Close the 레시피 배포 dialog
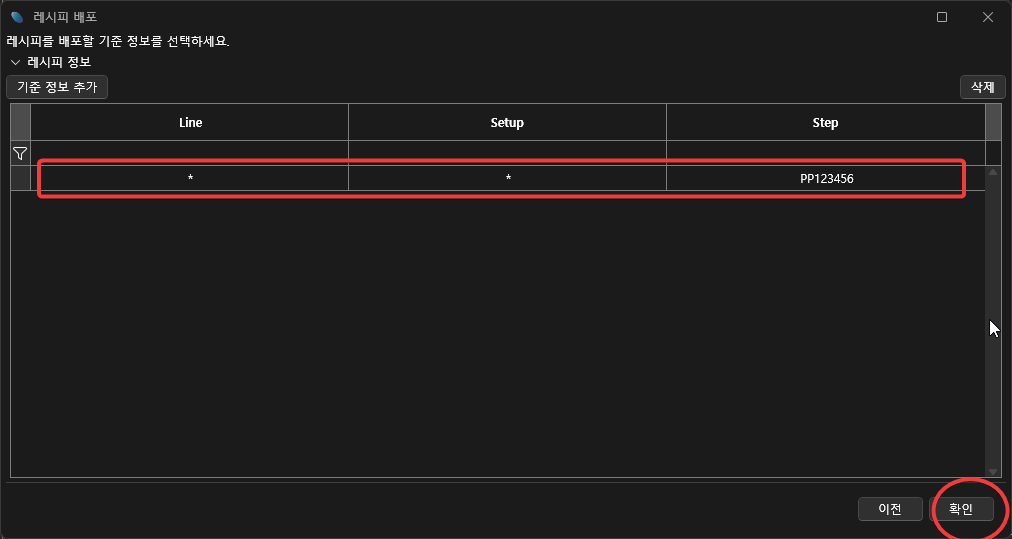1012x539 pixels. (988, 17)
